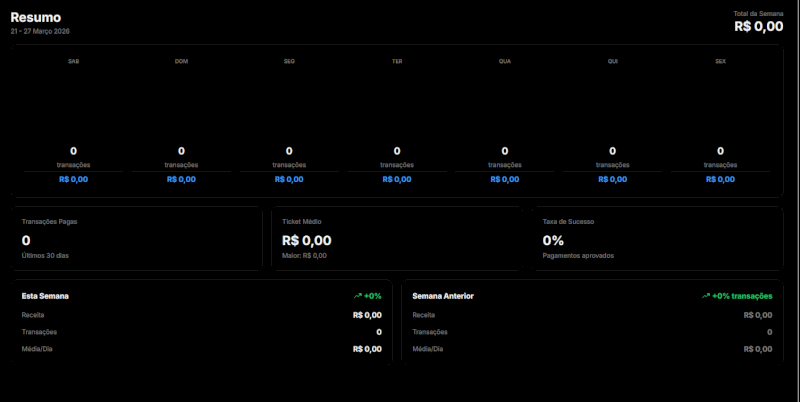The height and width of the screenshot is (402, 800).
Task: Click Média/Dia value in Semana Anterior
Action: (x=758, y=349)
